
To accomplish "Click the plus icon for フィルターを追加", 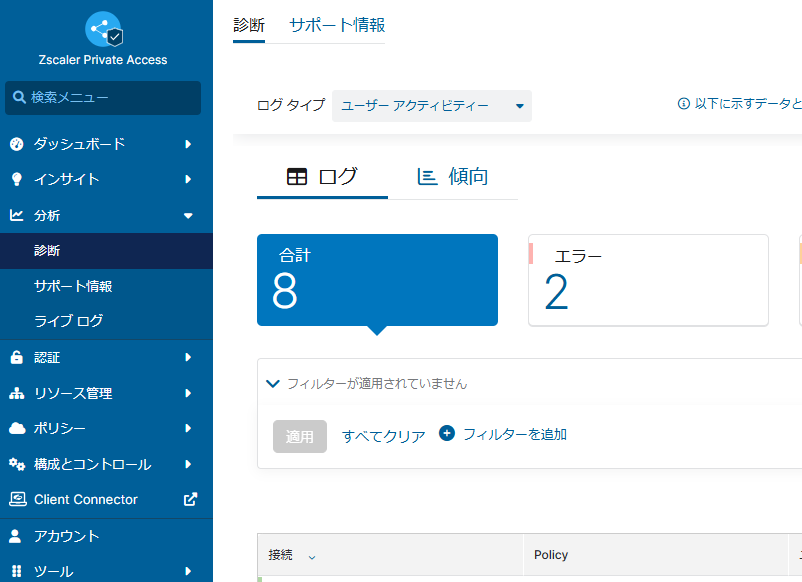I will [x=447, y=434].
